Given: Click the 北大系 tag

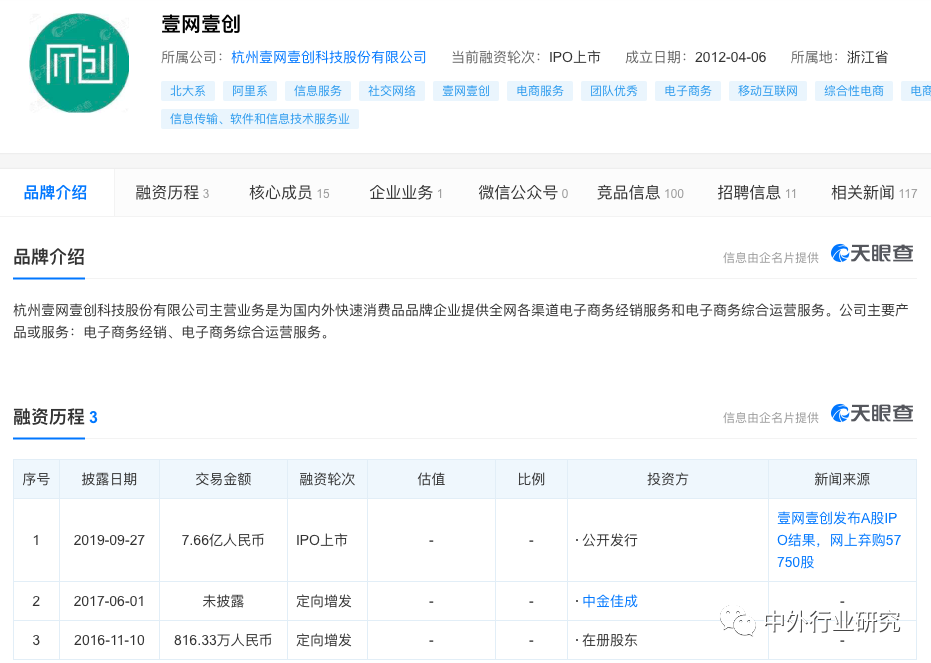Looking at the screenshot, I should point(187,91).
